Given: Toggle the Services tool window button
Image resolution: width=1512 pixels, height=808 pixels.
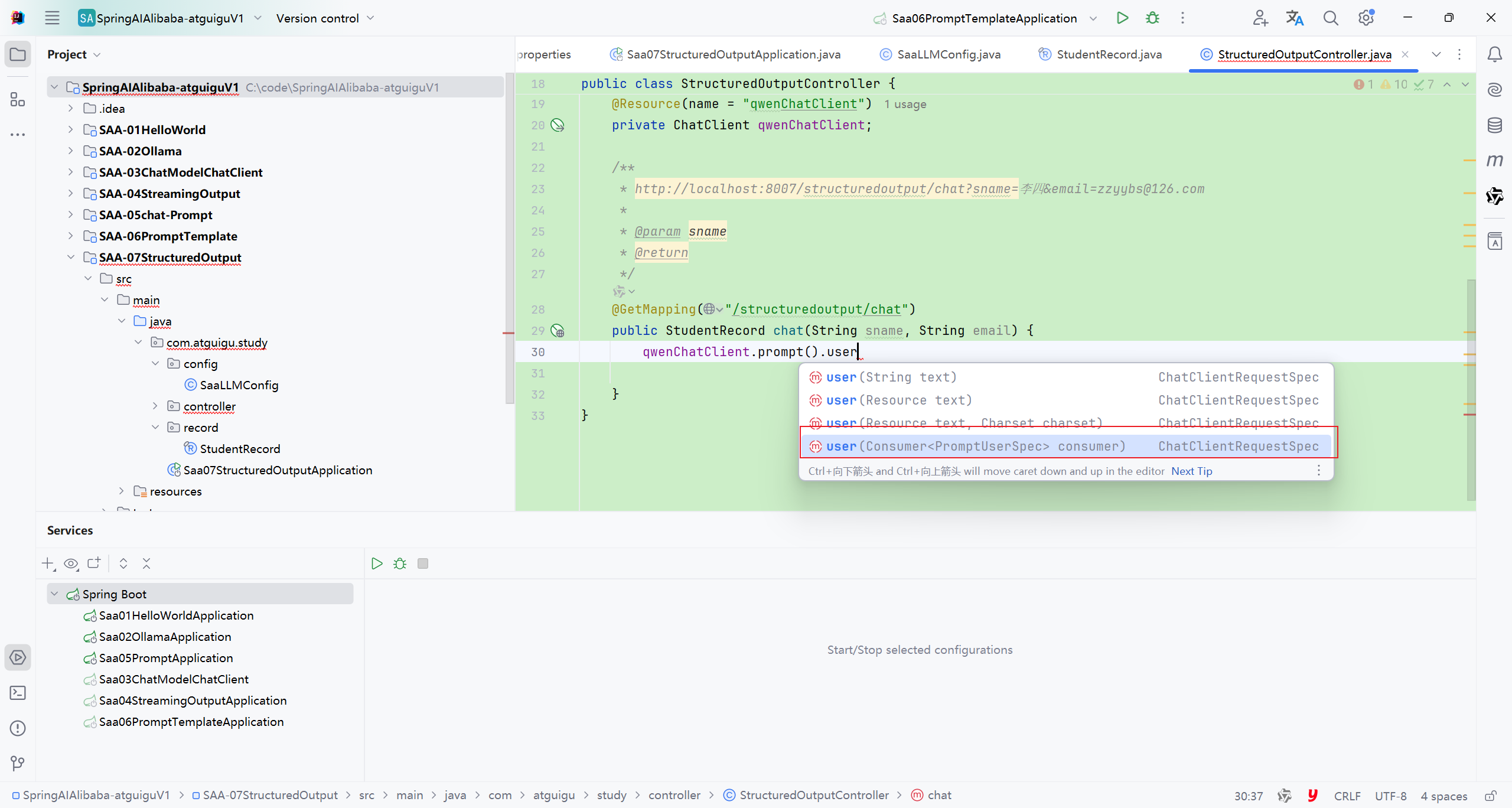Looking at the screenshot, I should tap(18, 657).
